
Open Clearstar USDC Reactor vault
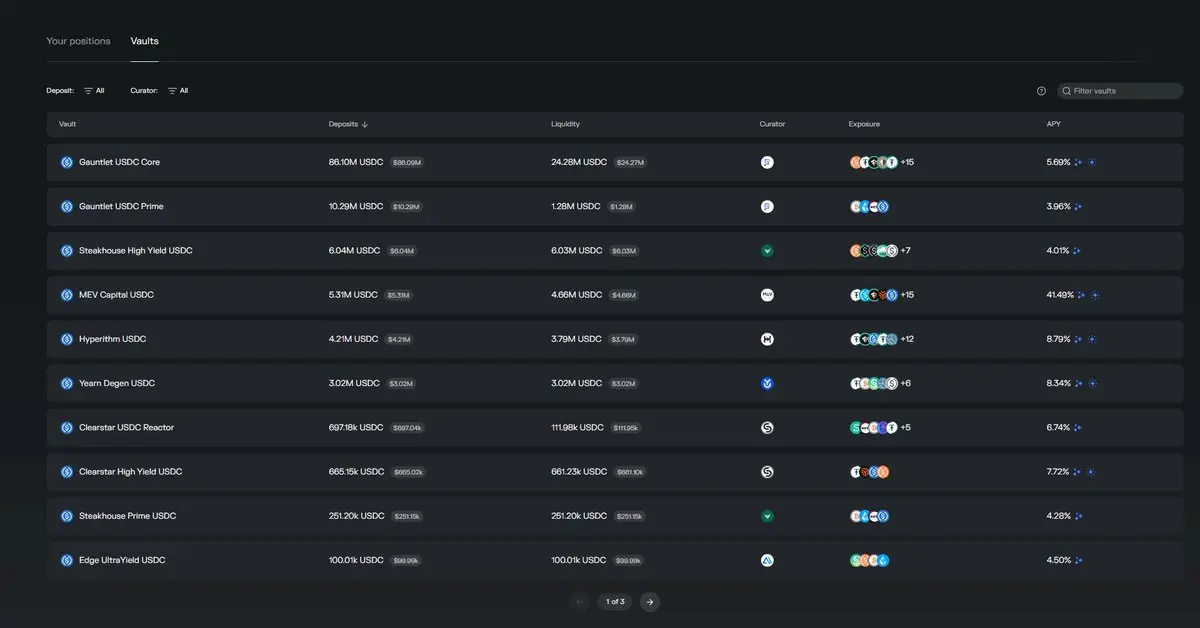coord(615,427)
